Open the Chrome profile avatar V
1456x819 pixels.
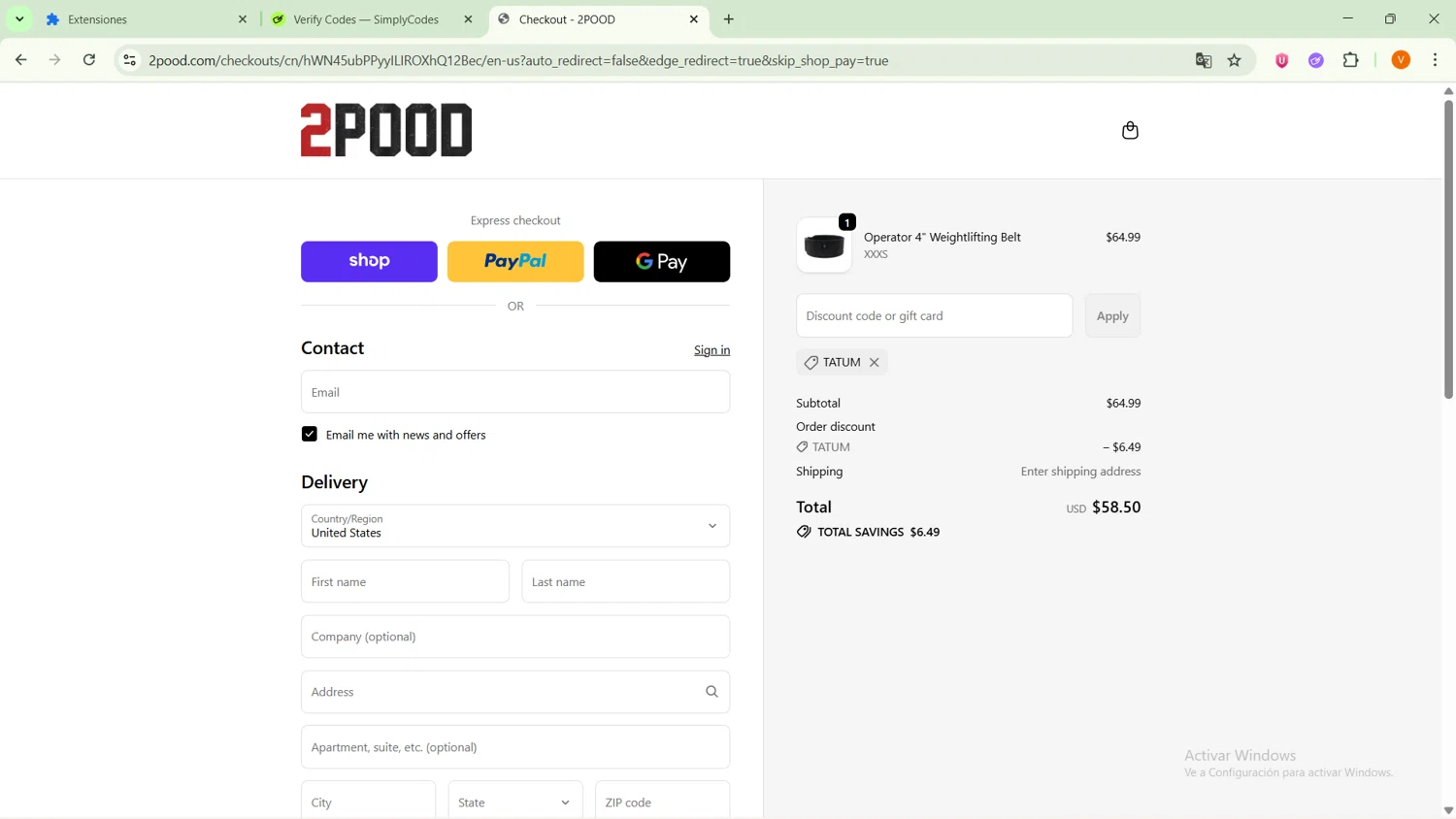[1401, 60]
